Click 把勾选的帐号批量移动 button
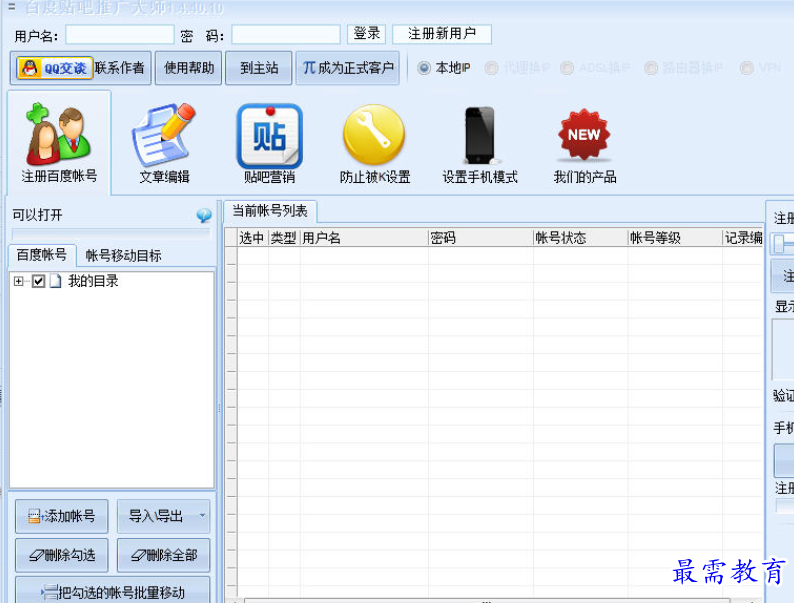 [112, 591]
